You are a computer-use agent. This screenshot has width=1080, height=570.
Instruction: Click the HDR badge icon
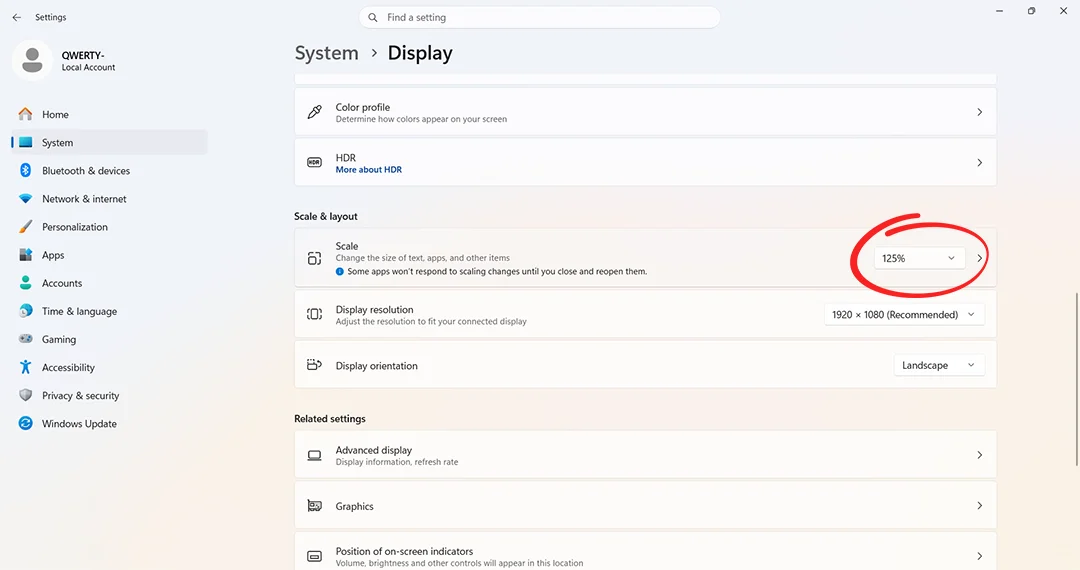coord(314,162)
